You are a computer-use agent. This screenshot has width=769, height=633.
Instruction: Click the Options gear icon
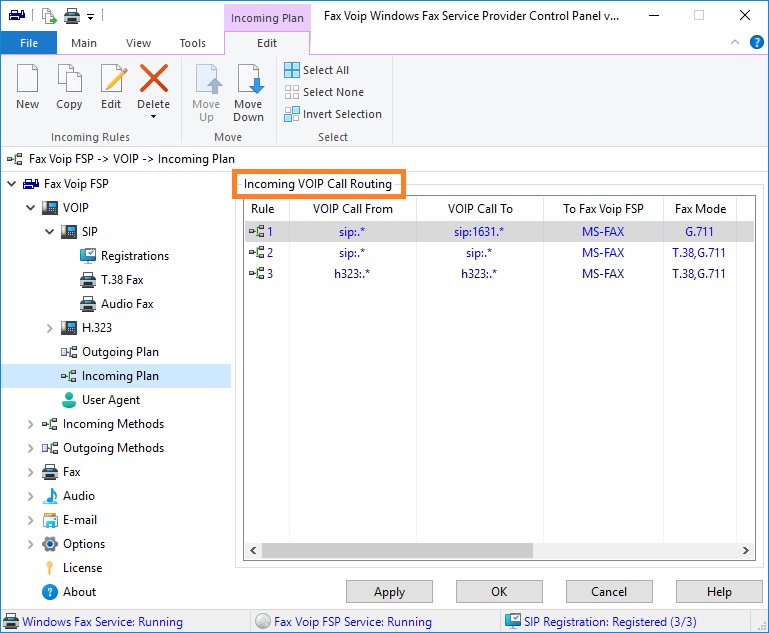click(50, 544)
